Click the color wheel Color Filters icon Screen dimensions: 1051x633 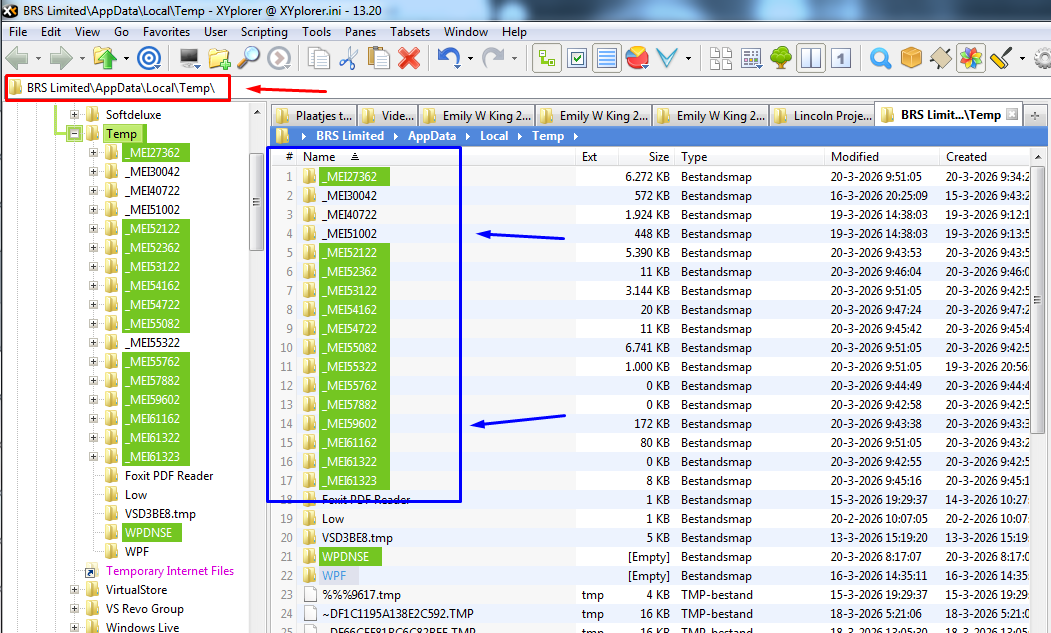point(969,59)
